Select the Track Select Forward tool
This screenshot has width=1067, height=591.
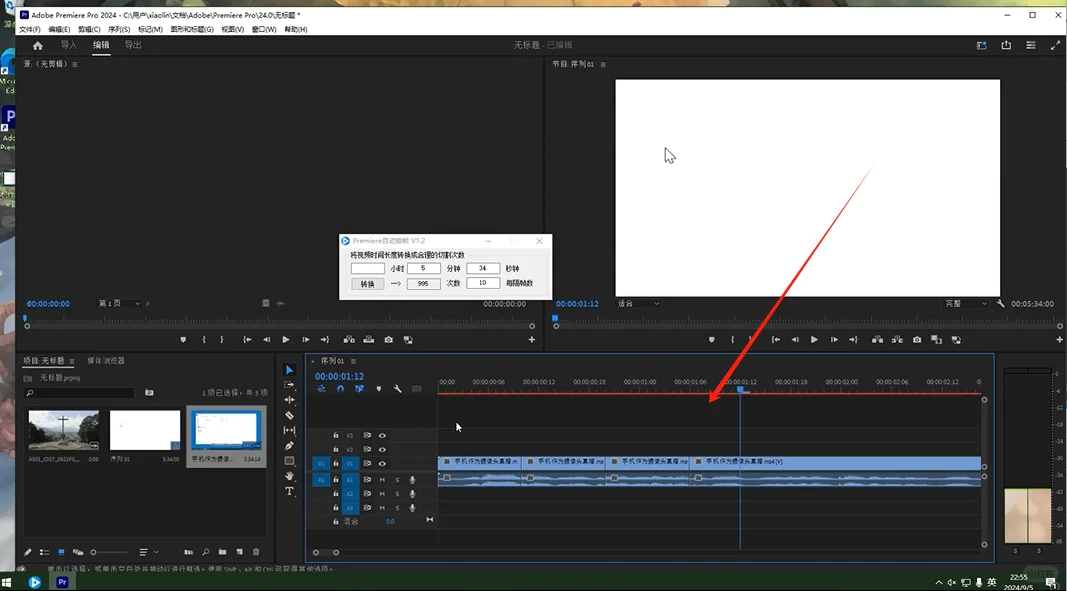point(289,385)
